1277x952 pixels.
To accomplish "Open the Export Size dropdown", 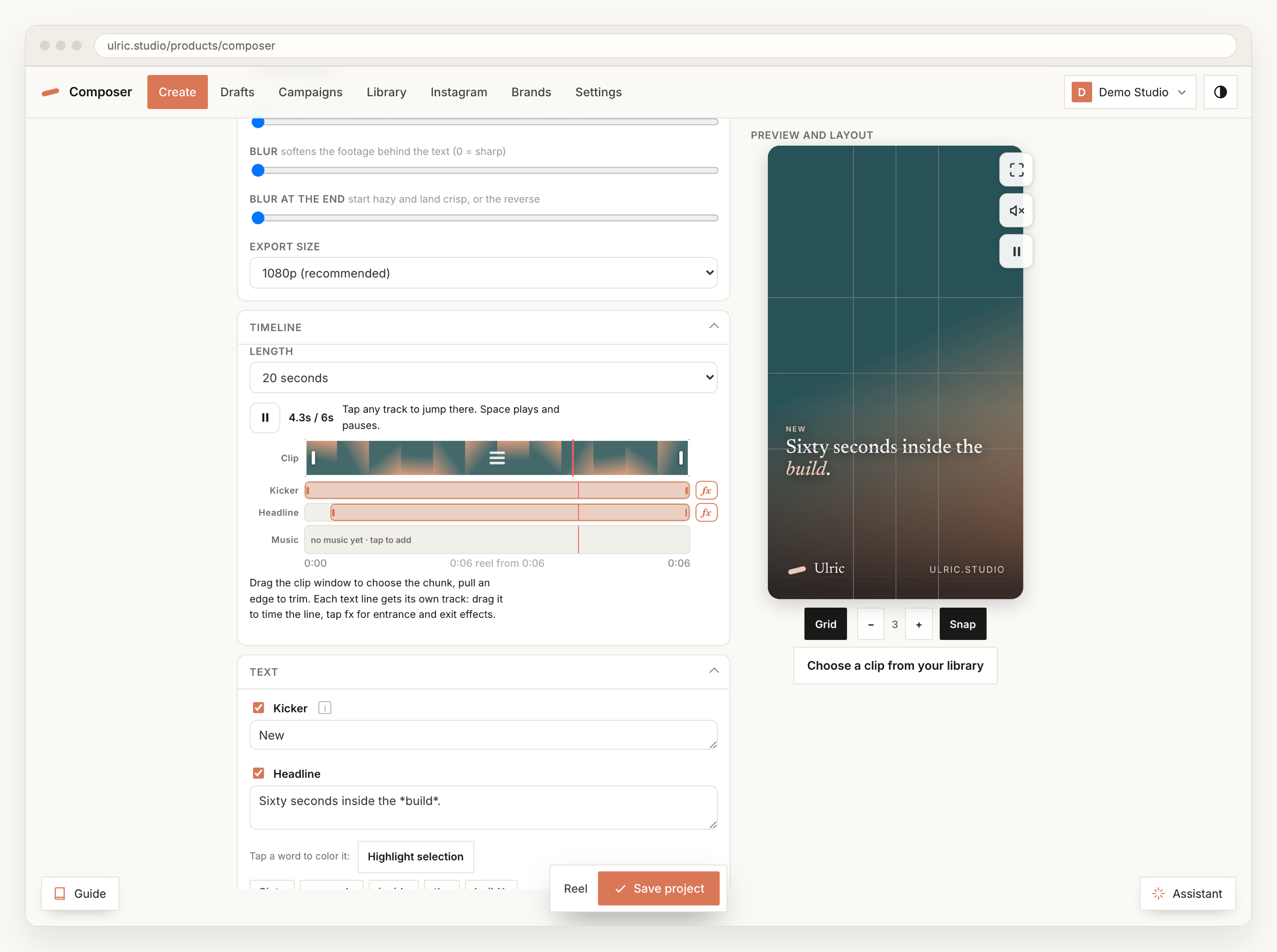I will coord(483,273).
